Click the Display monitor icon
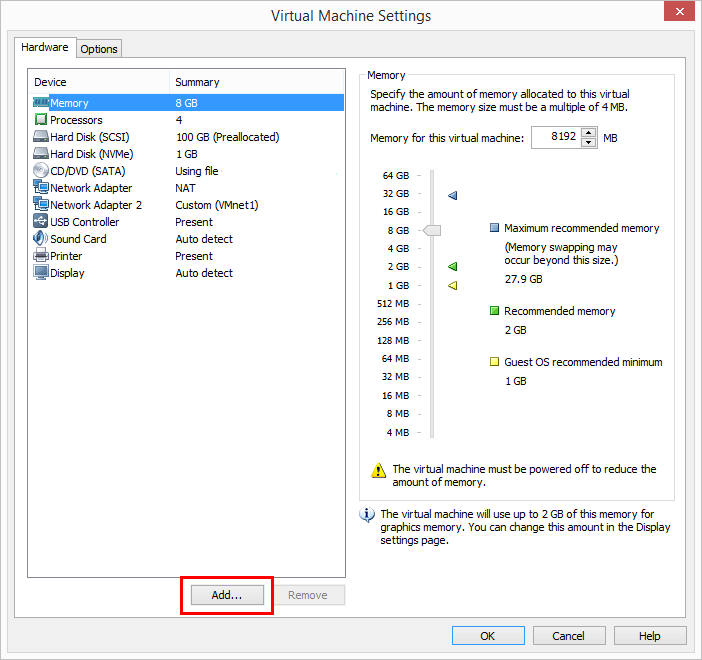The width and height of the screenshot is (702, 660). point(41,272)
